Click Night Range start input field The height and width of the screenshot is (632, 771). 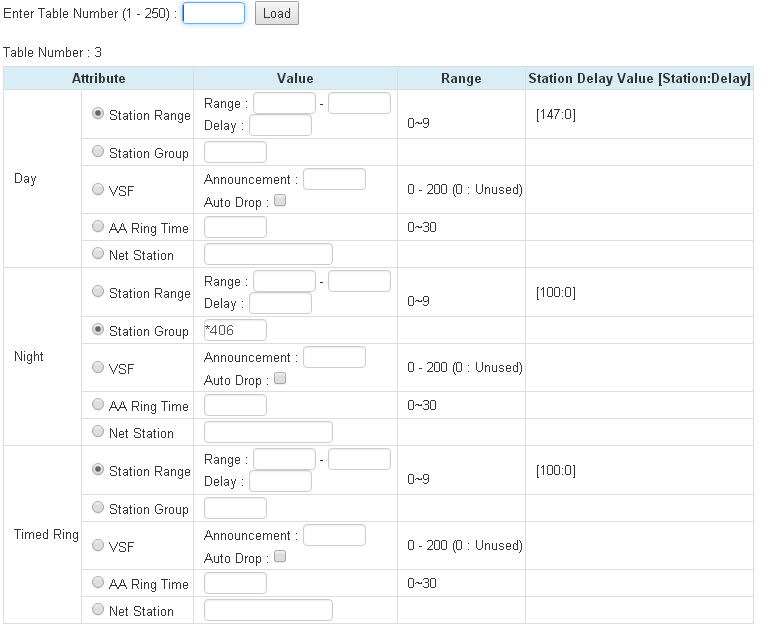pyautogui.click(x=284, y=281)
